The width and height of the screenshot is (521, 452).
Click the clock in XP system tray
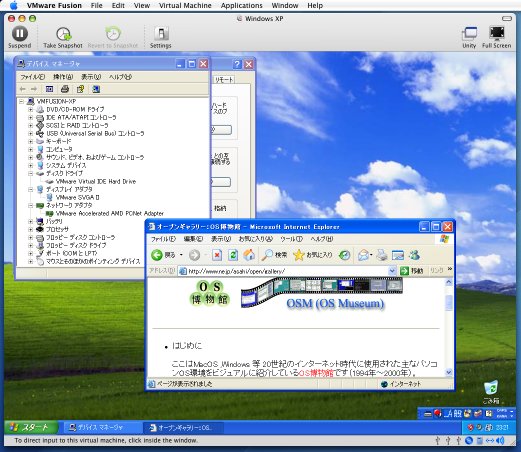(502, 427)
